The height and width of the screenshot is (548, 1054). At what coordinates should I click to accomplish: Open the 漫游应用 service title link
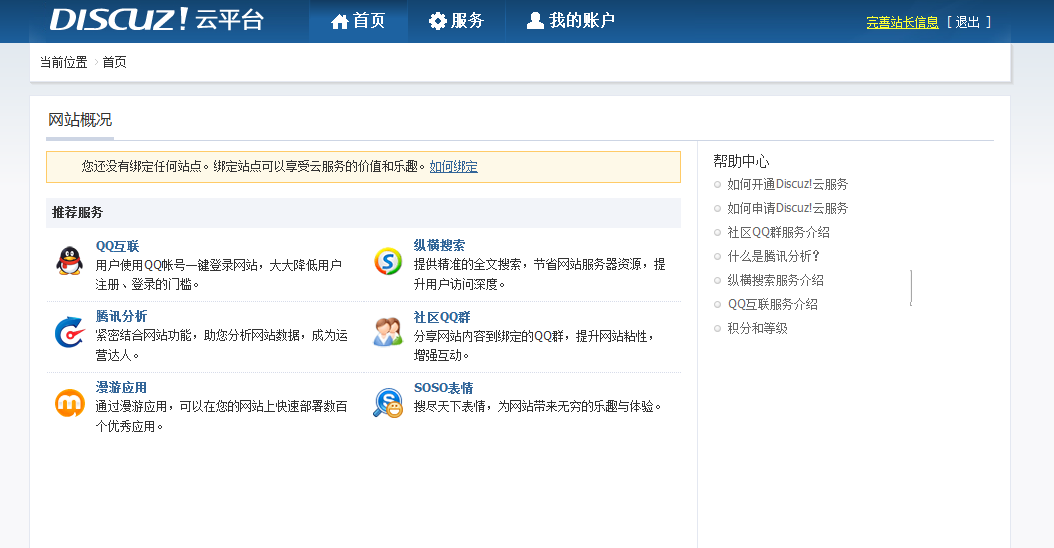pos(121,388)
